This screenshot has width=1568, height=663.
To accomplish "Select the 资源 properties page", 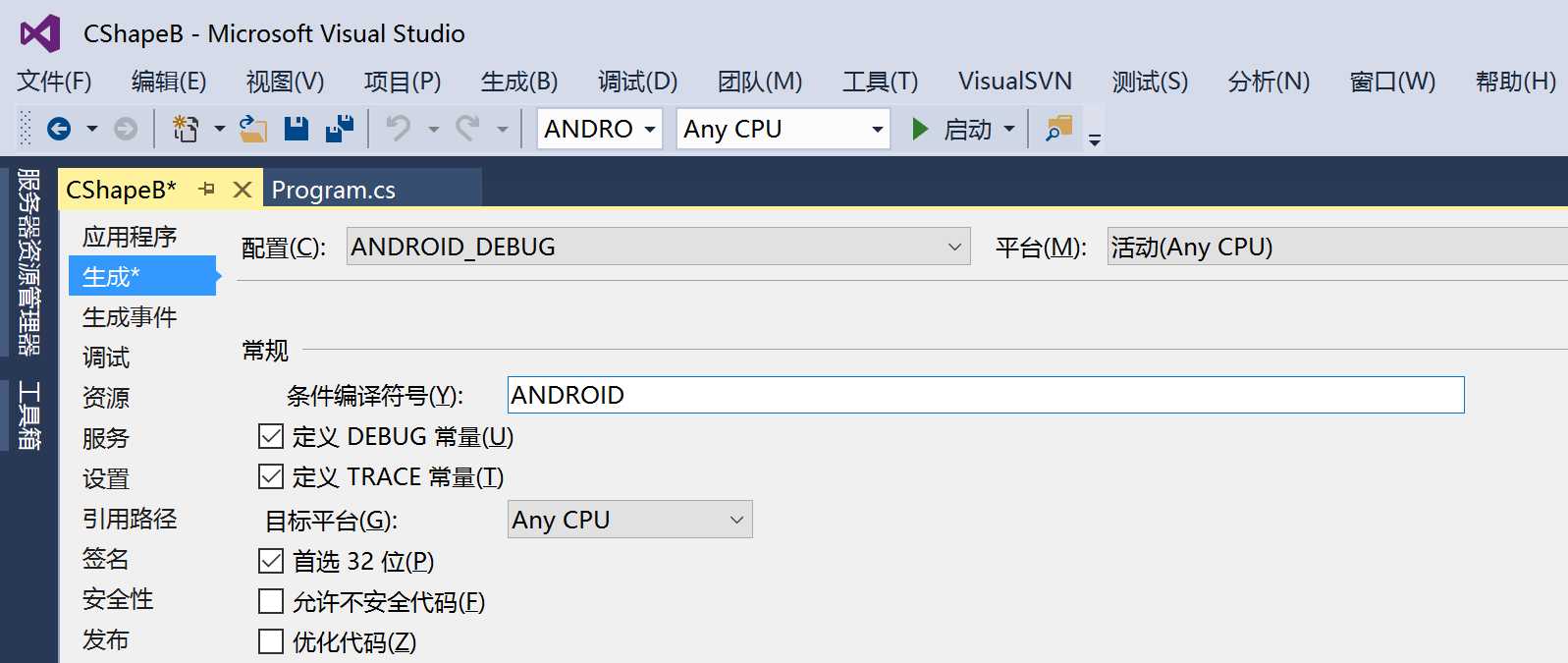I will point(106,398).
